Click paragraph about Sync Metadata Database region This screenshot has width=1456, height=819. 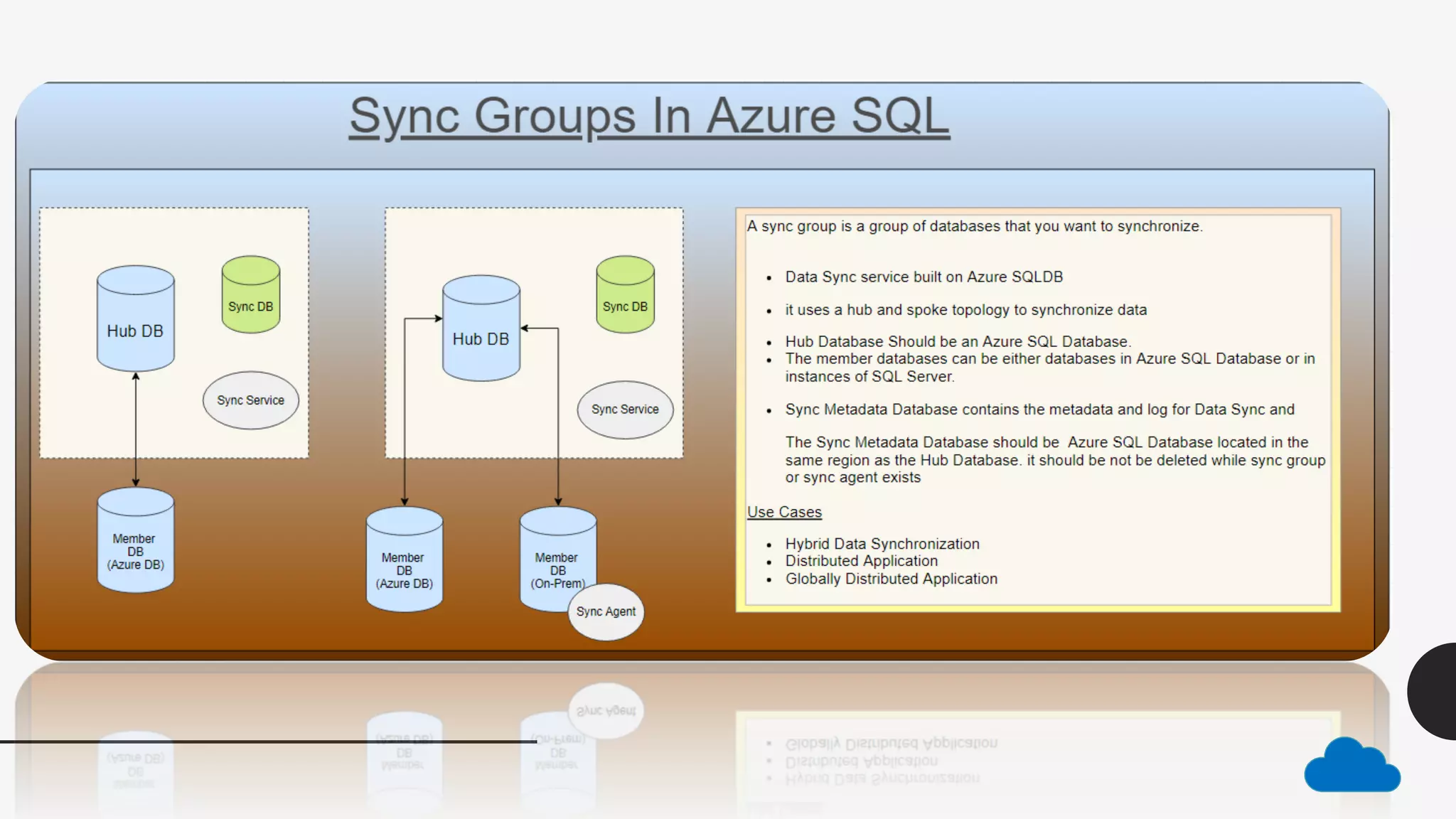pos(1055,460)
